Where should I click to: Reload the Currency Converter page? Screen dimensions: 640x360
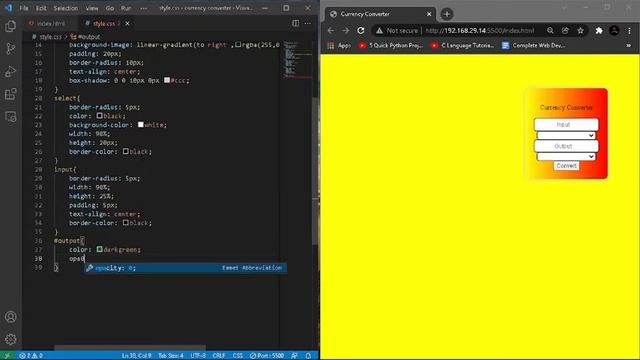361,31
